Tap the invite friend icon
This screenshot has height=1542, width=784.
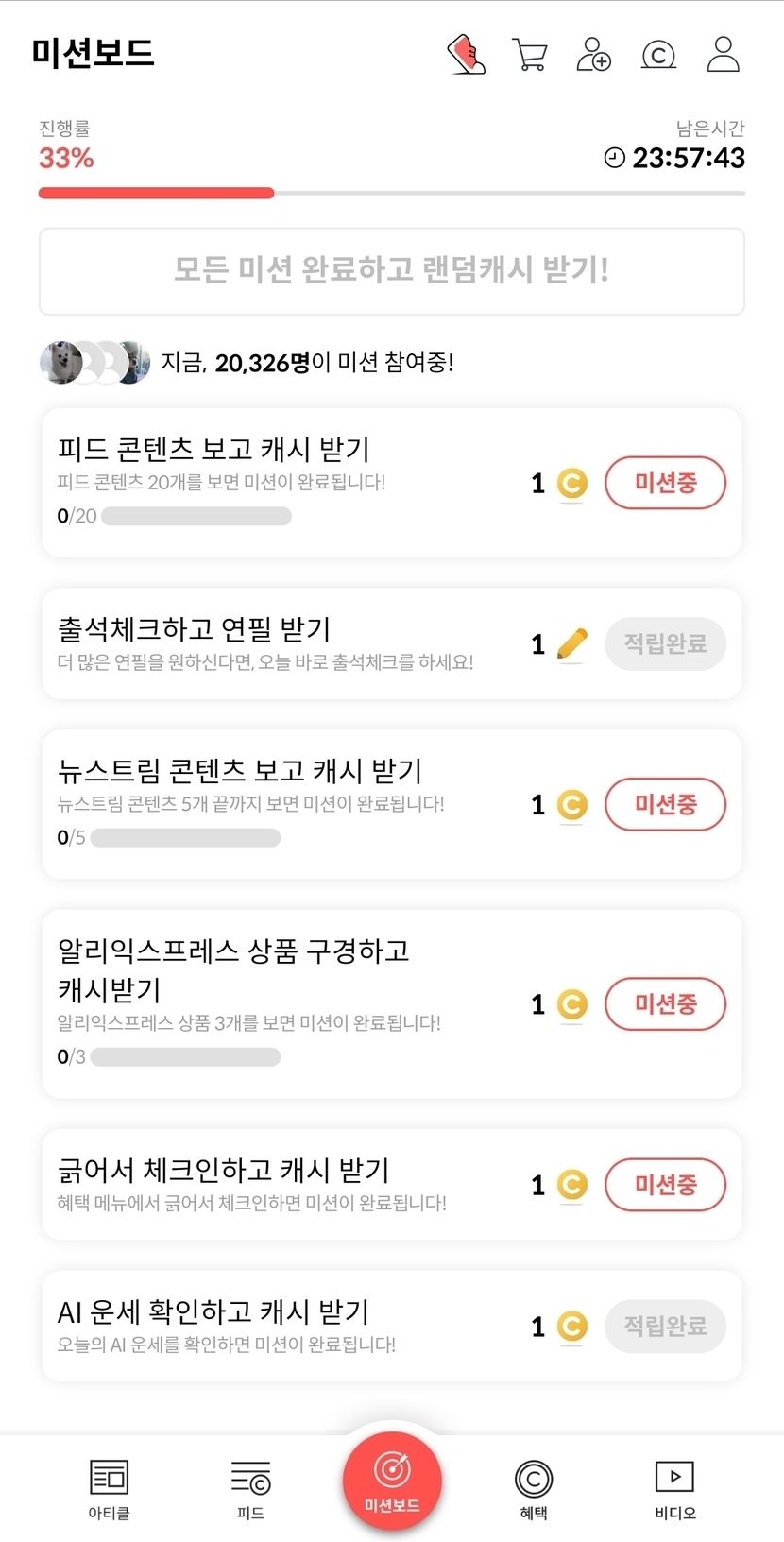pos(593,55)
